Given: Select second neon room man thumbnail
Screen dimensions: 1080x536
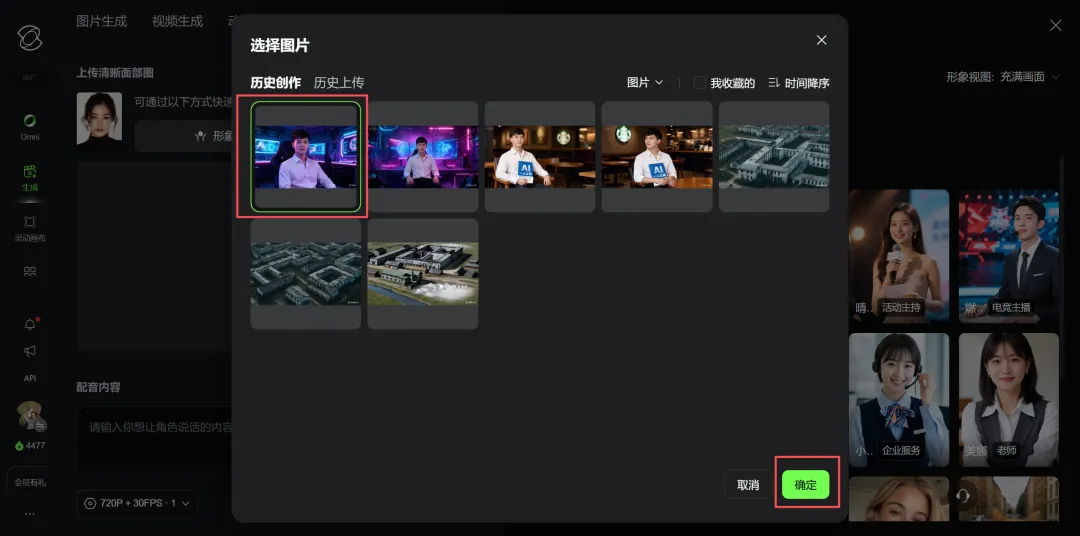Looking at the screenshot, I should pos(423,156).
